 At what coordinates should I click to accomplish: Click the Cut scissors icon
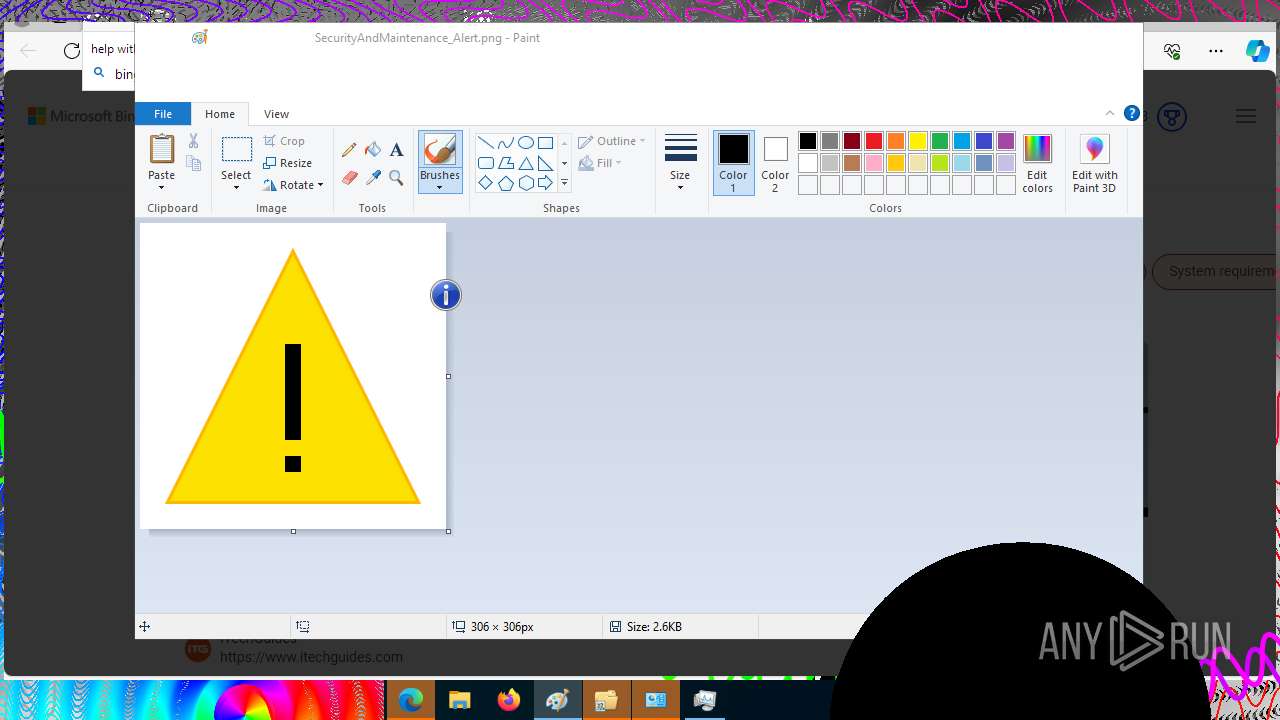point(193,141)
